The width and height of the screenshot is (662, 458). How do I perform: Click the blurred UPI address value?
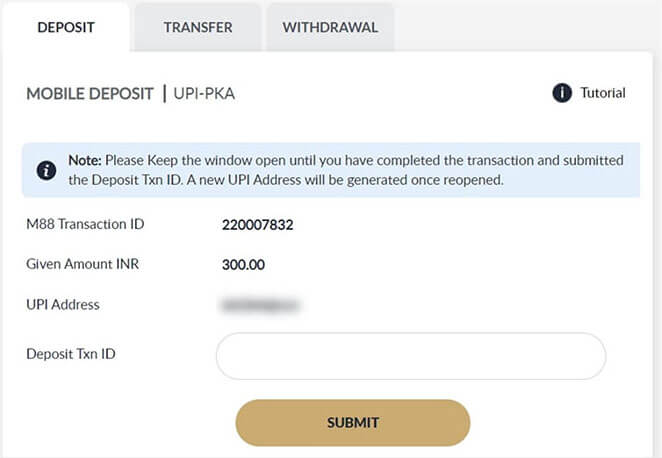pos(262,304)
